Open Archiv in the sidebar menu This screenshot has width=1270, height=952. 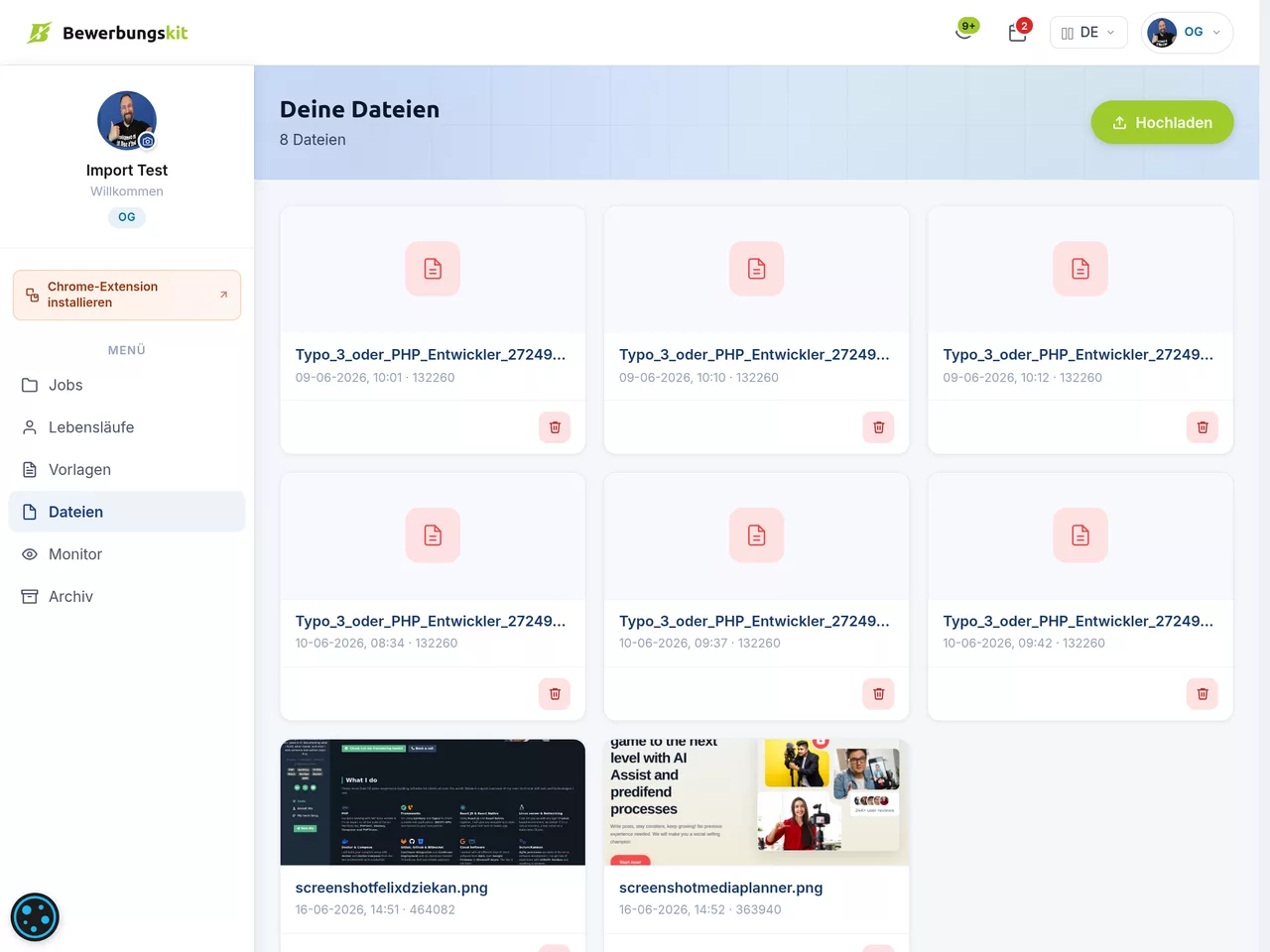tap(127, 596)
